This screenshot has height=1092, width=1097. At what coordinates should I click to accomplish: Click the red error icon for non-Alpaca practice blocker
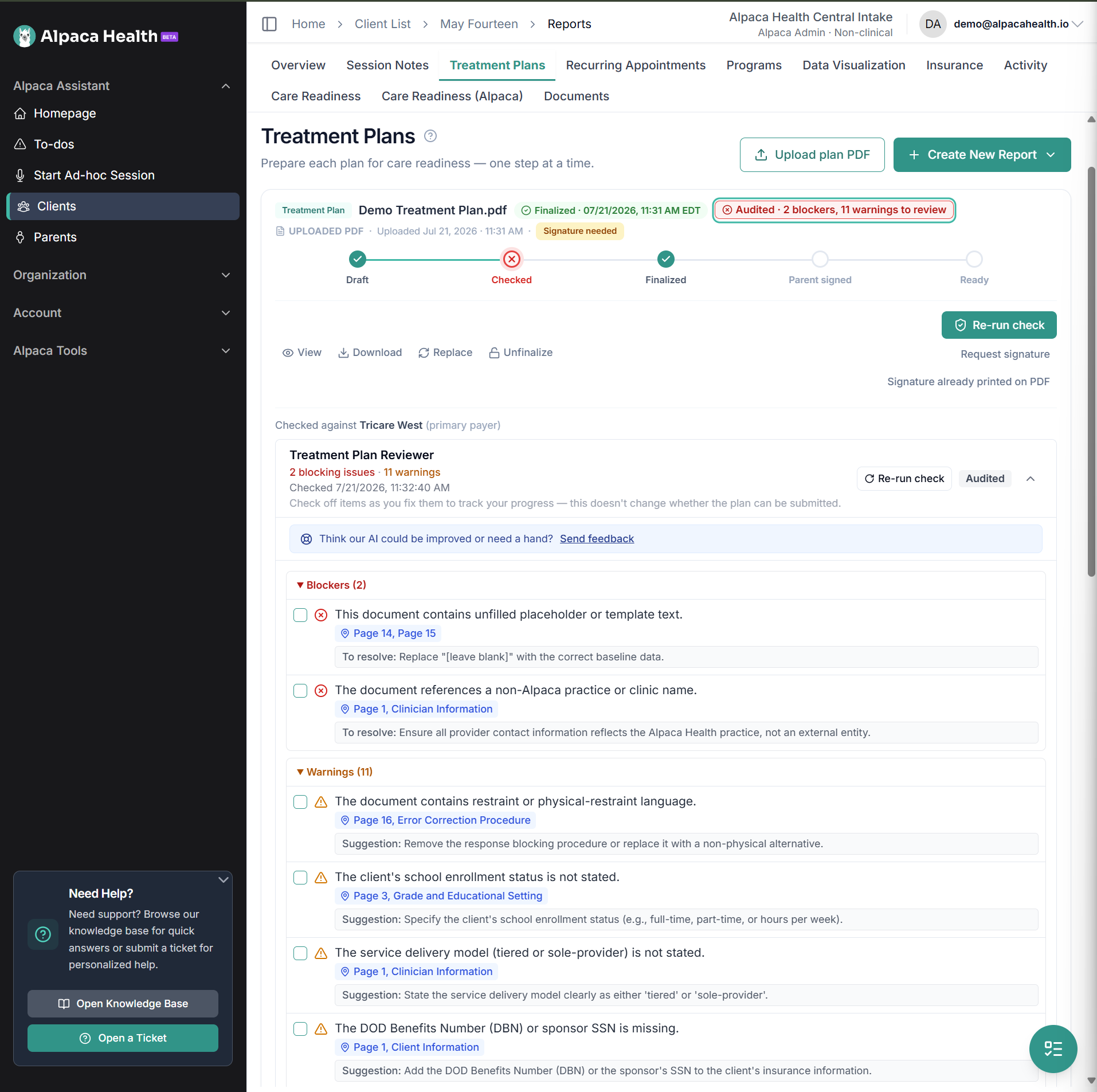pyautogui.click(x=321, y=691)
